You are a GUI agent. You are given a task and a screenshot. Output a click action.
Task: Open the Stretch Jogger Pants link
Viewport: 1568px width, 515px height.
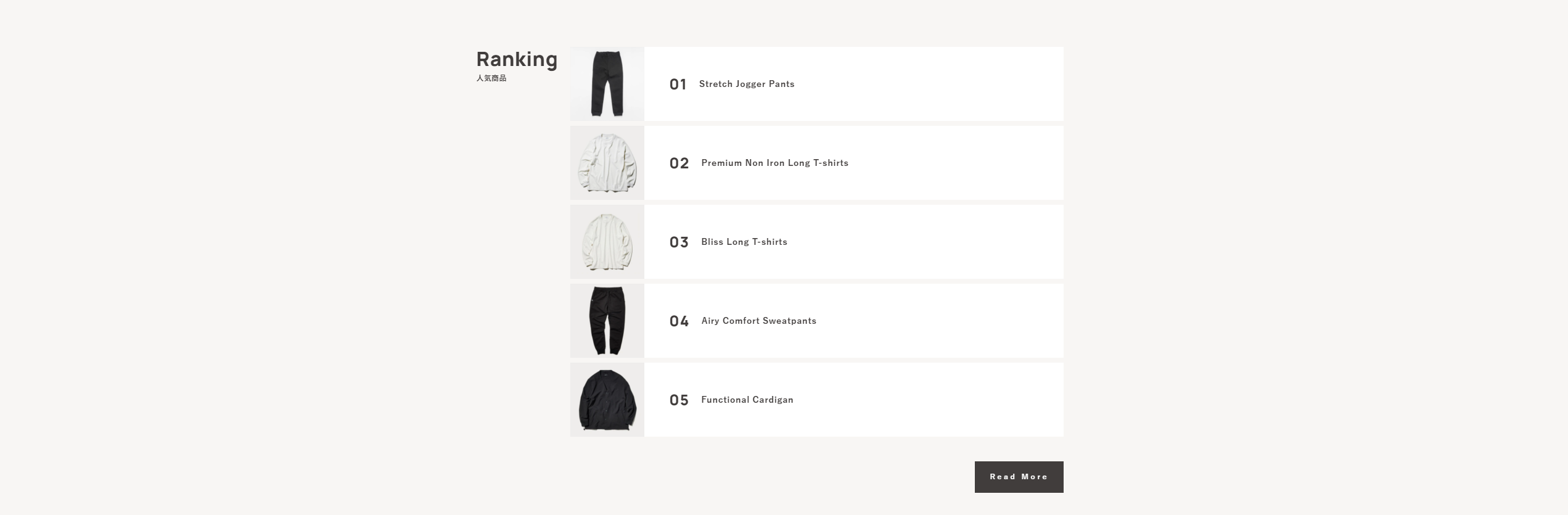(x=746, y=84)
